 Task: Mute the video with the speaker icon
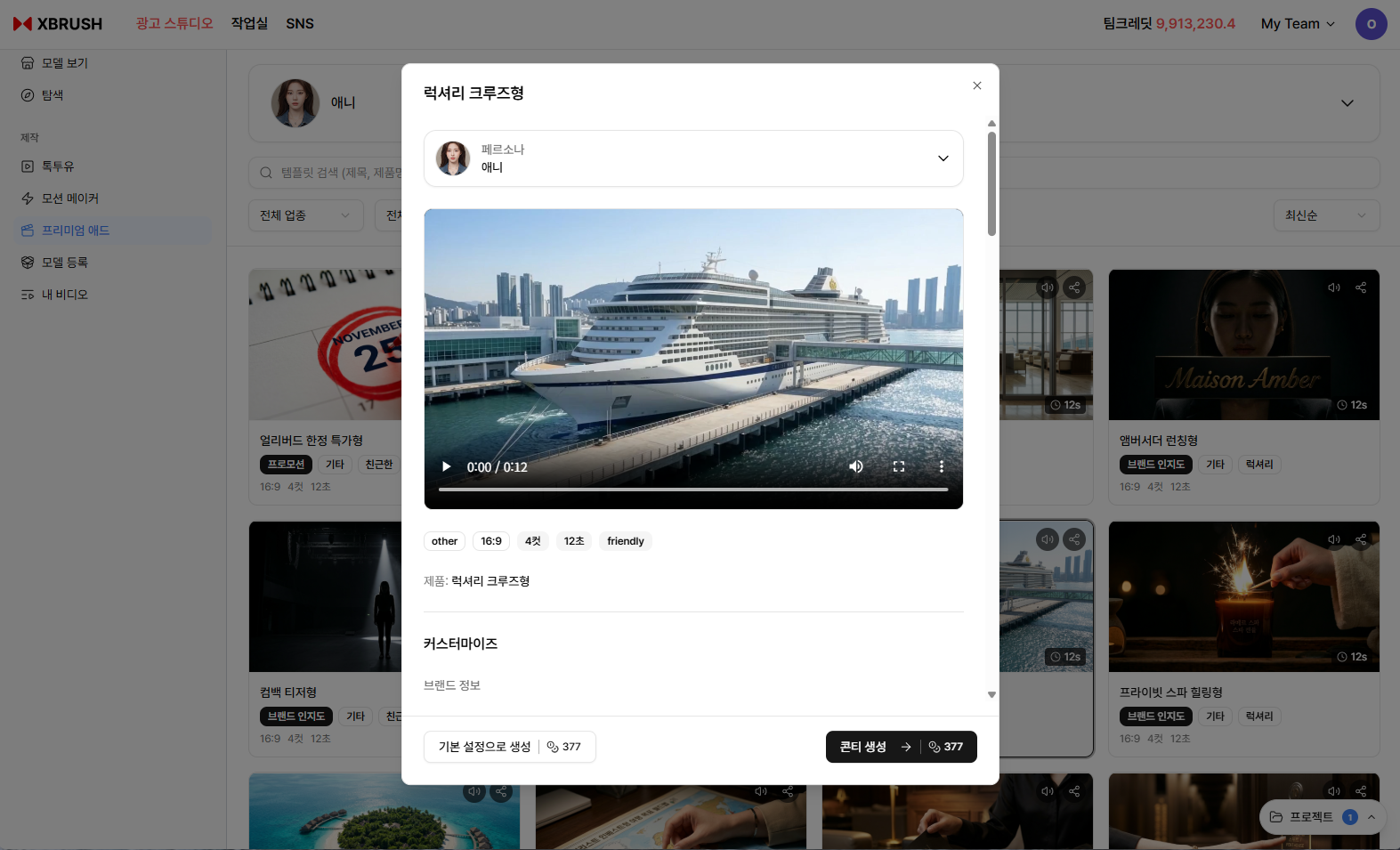click(856, 467)
